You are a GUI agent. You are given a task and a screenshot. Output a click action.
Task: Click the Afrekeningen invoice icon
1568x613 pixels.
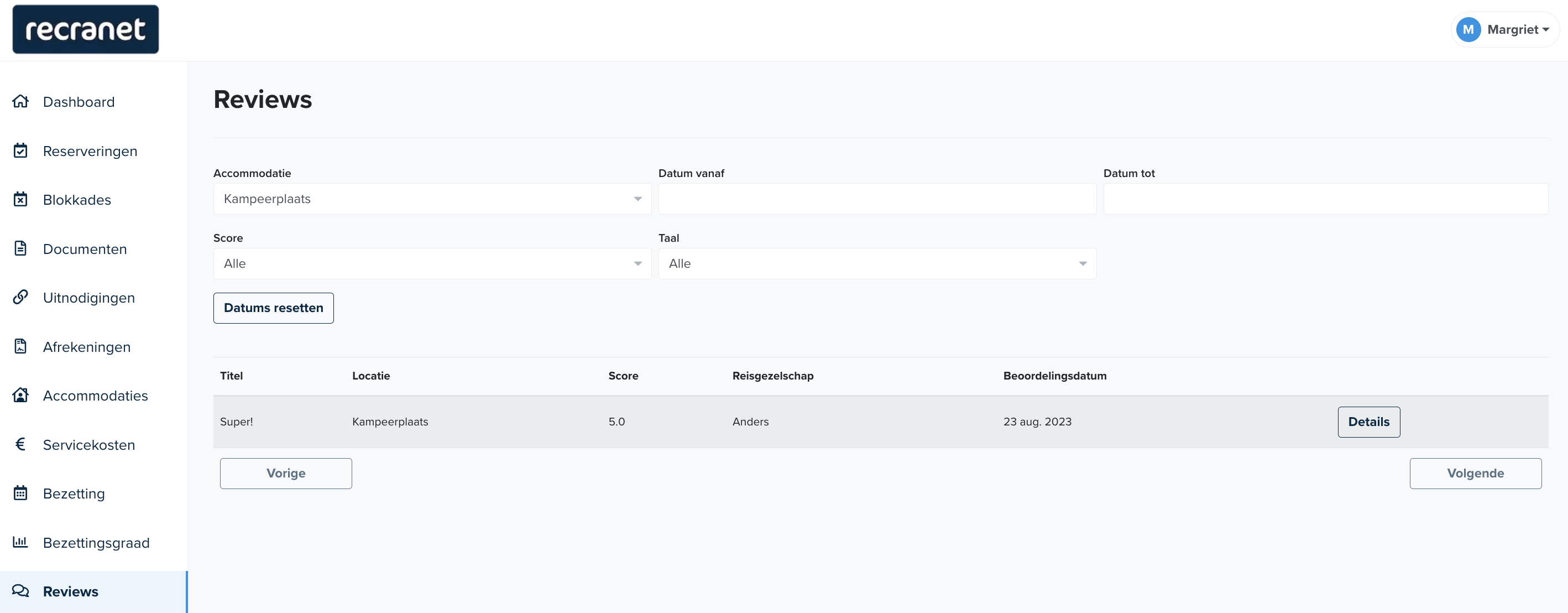[x=20, y=347]
